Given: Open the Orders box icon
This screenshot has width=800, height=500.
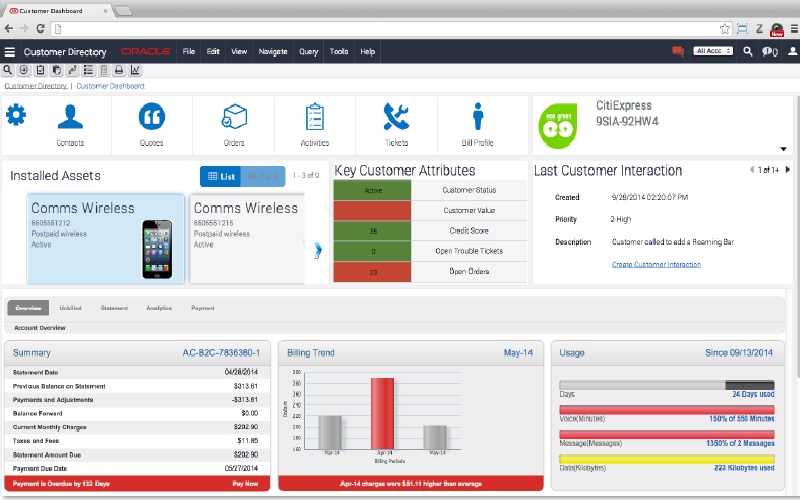Looking at the screenshot, I should [234, 116].
